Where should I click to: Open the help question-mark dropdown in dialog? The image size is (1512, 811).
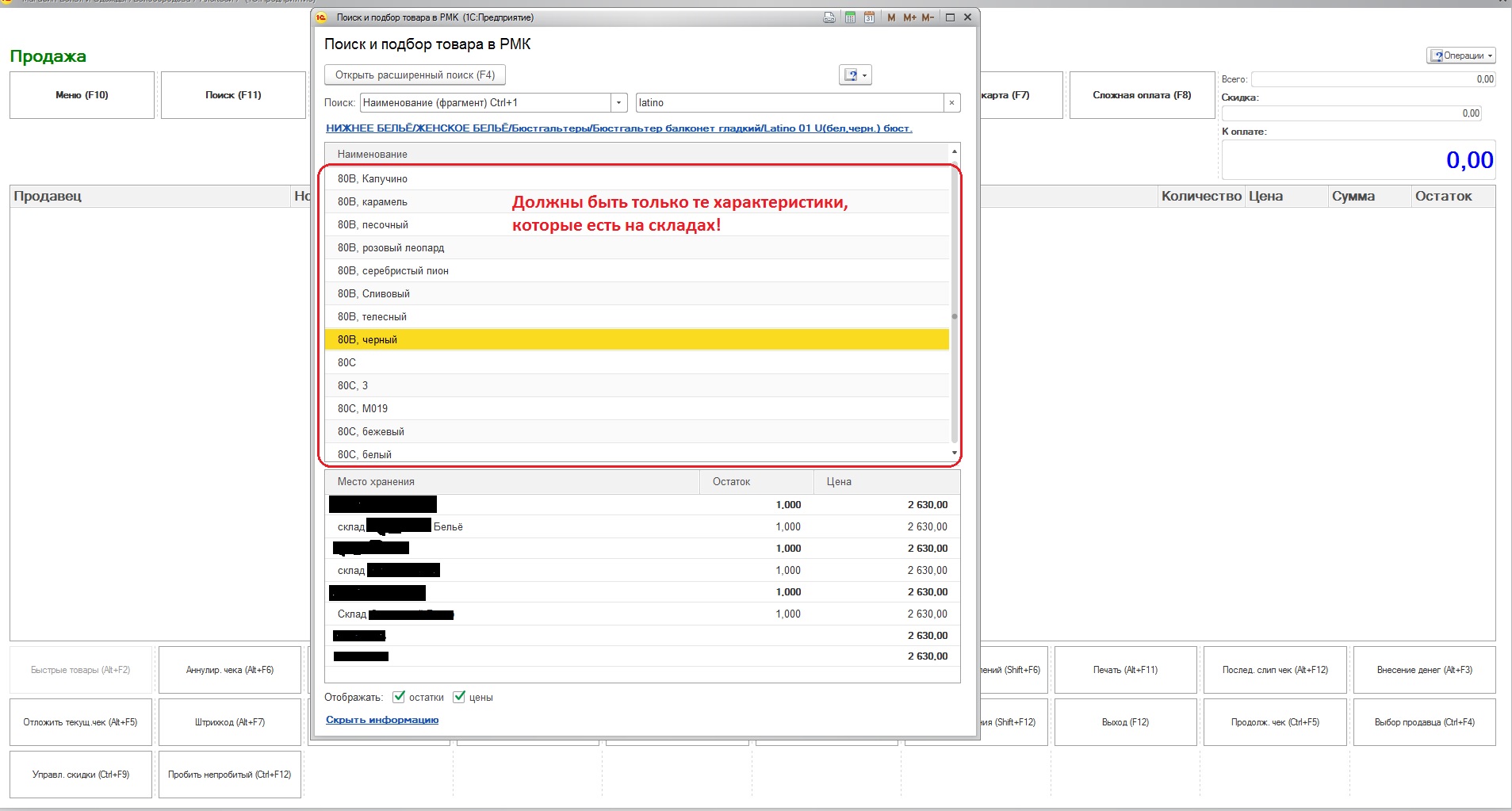click(855, 75)
